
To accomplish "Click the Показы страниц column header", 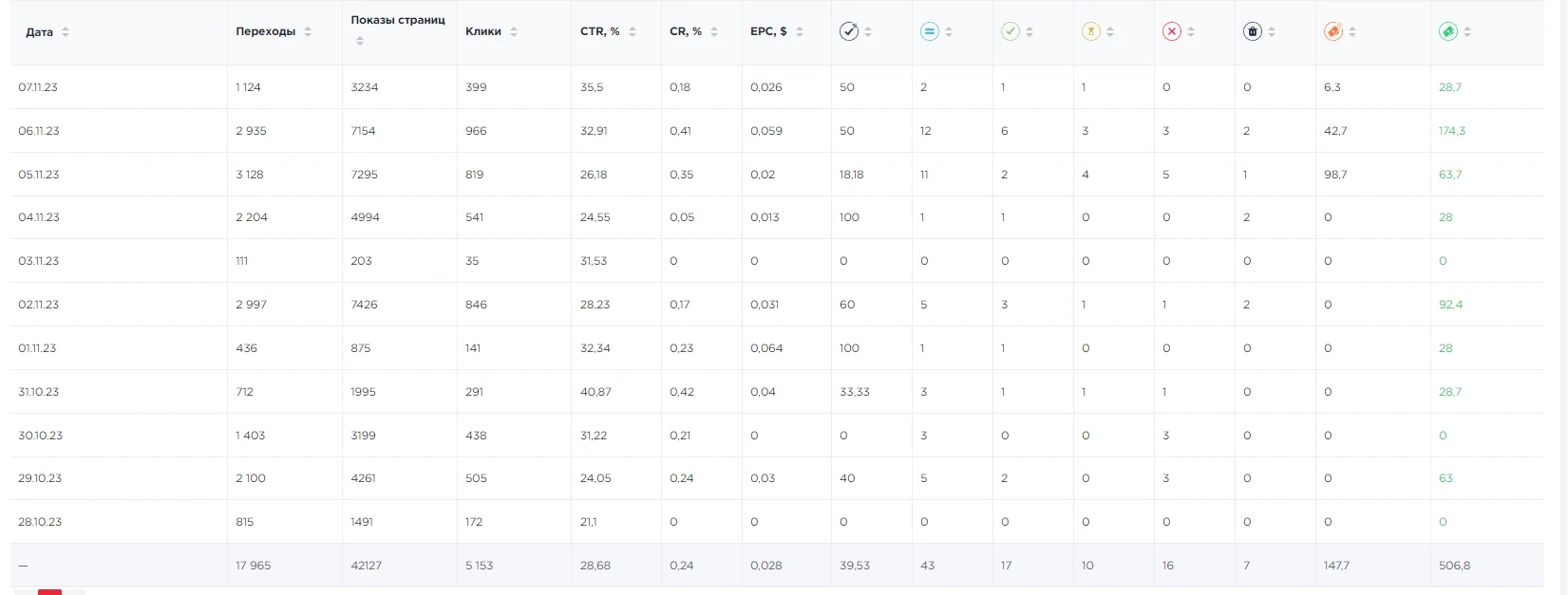I will [x=398, y=20].
